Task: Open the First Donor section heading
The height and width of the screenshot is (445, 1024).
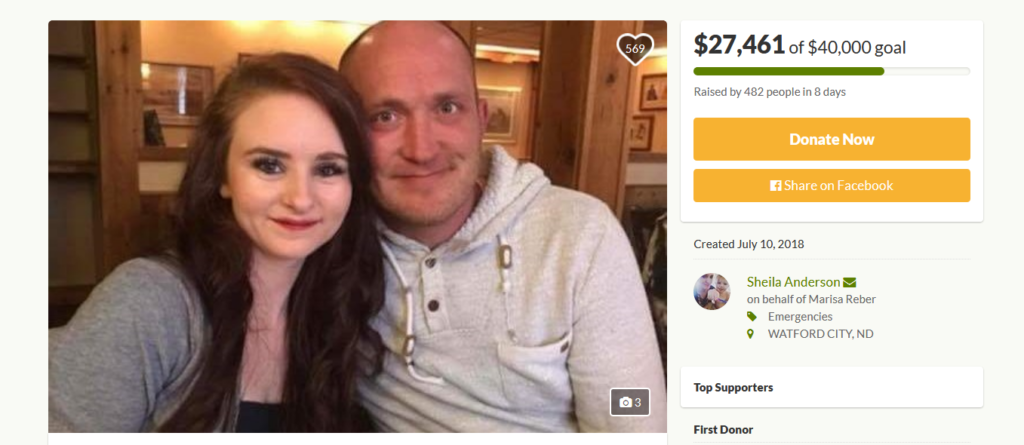Action: coord(723,430)
